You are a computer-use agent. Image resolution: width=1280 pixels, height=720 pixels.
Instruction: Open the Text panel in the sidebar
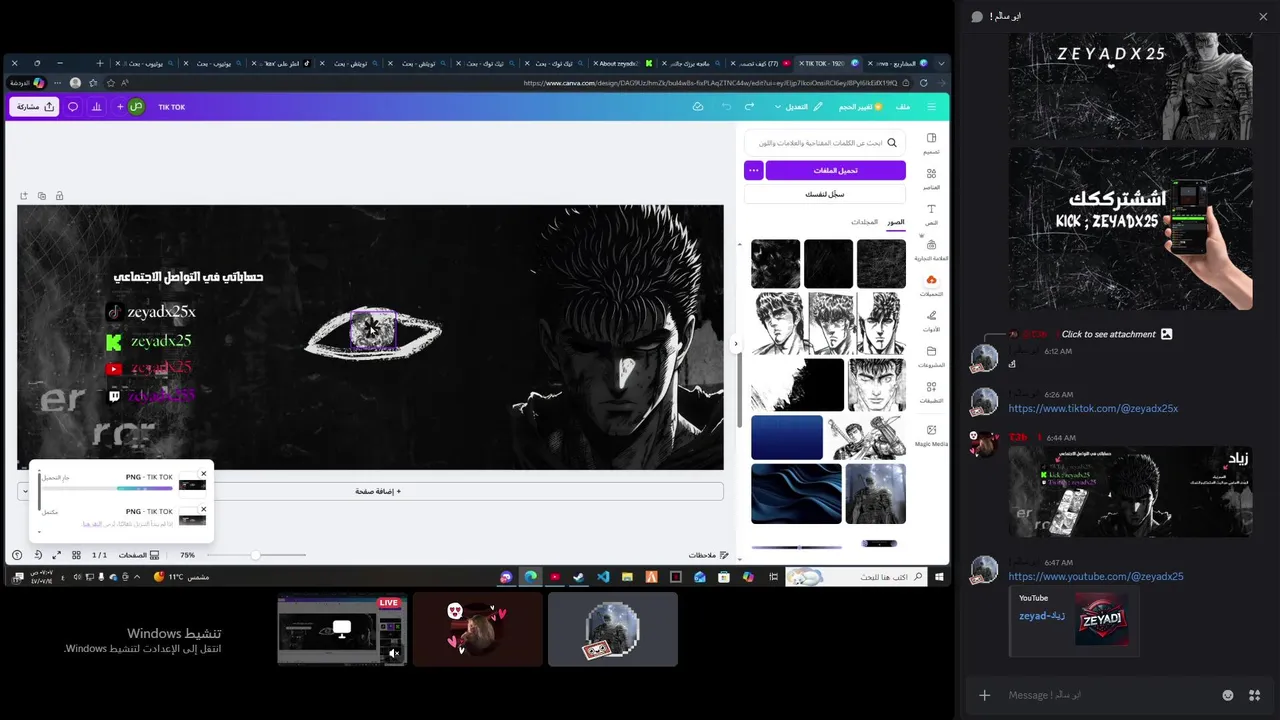(x=931, y=214)
